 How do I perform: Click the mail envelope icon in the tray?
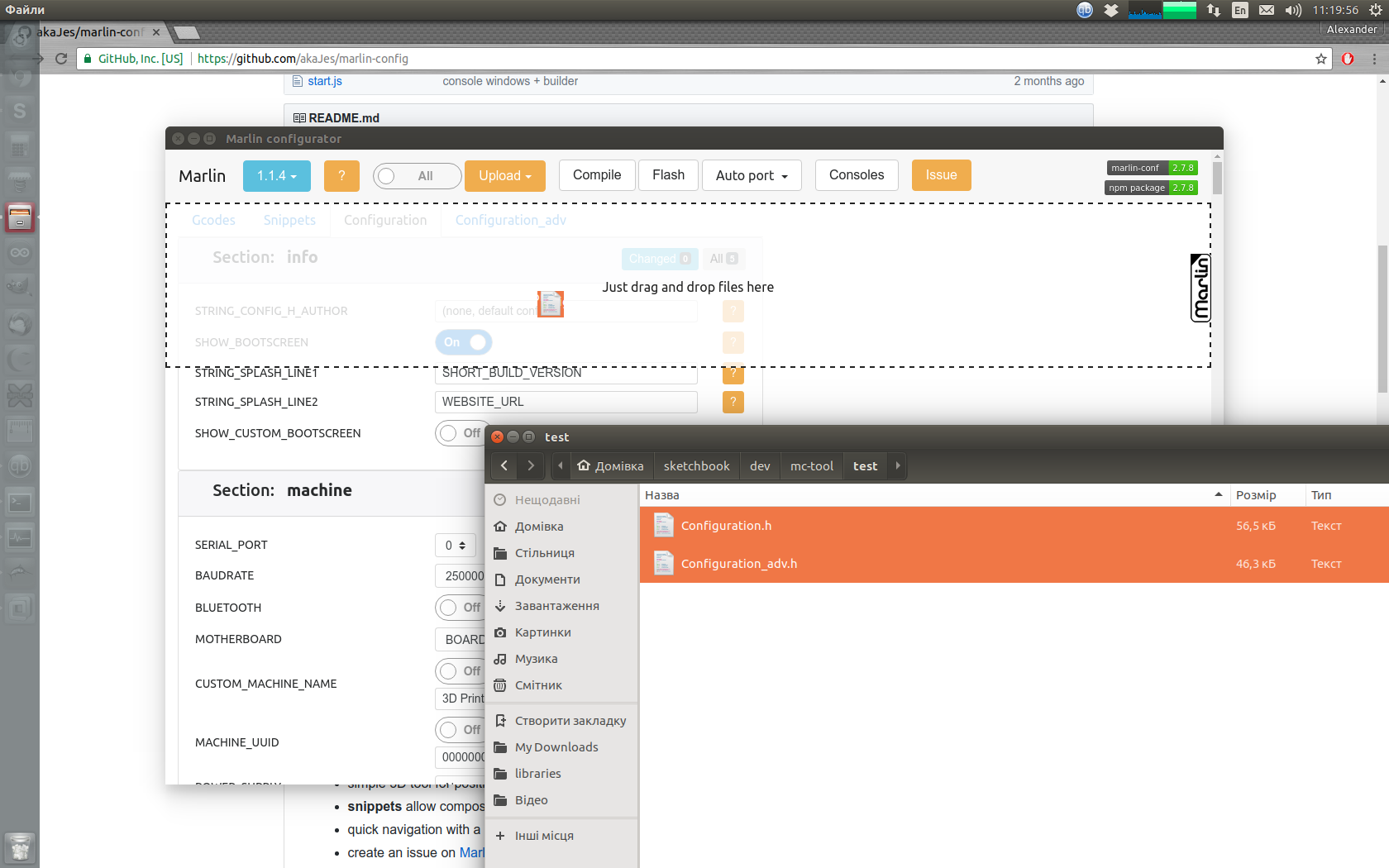click(x=1266, y=10)
